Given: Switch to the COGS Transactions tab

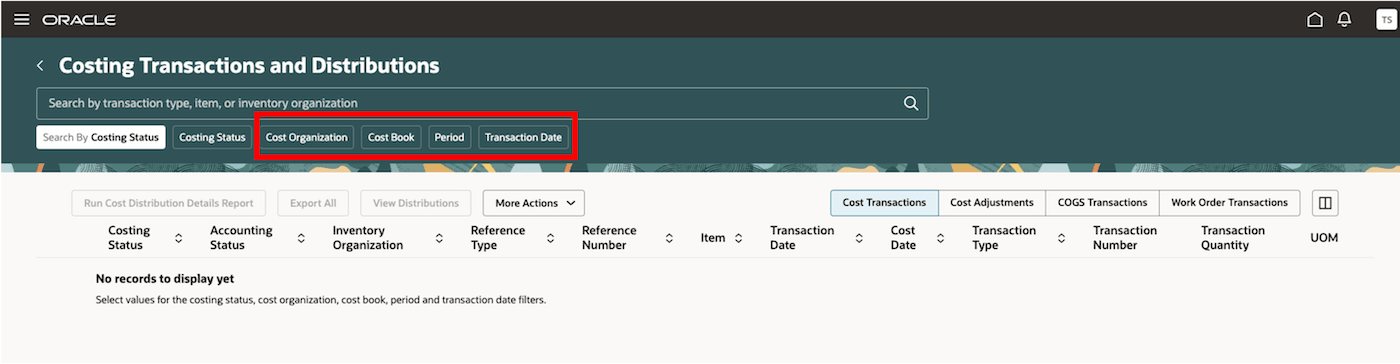Looking at the screenshot, I should point(1103,202).
